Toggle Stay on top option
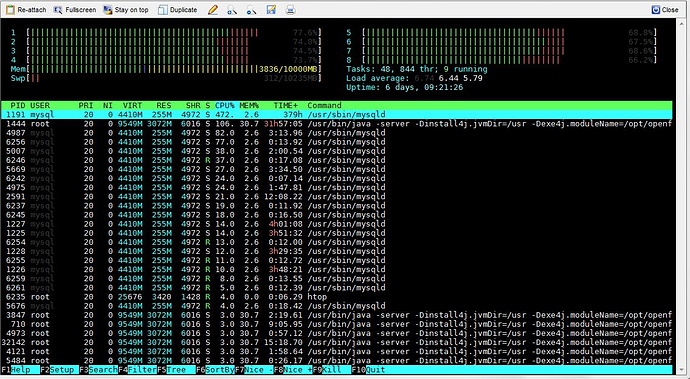 pyautogui.click(x=126, y=10)
